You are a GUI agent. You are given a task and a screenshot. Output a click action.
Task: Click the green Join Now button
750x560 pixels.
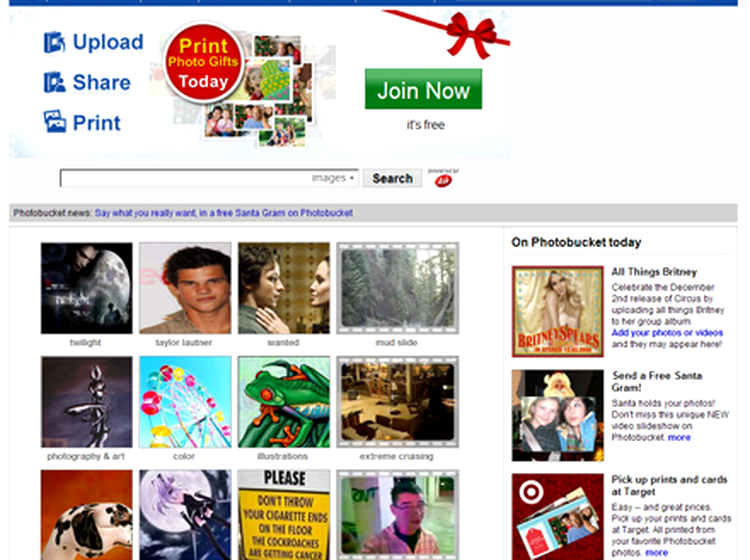[423, 89]
